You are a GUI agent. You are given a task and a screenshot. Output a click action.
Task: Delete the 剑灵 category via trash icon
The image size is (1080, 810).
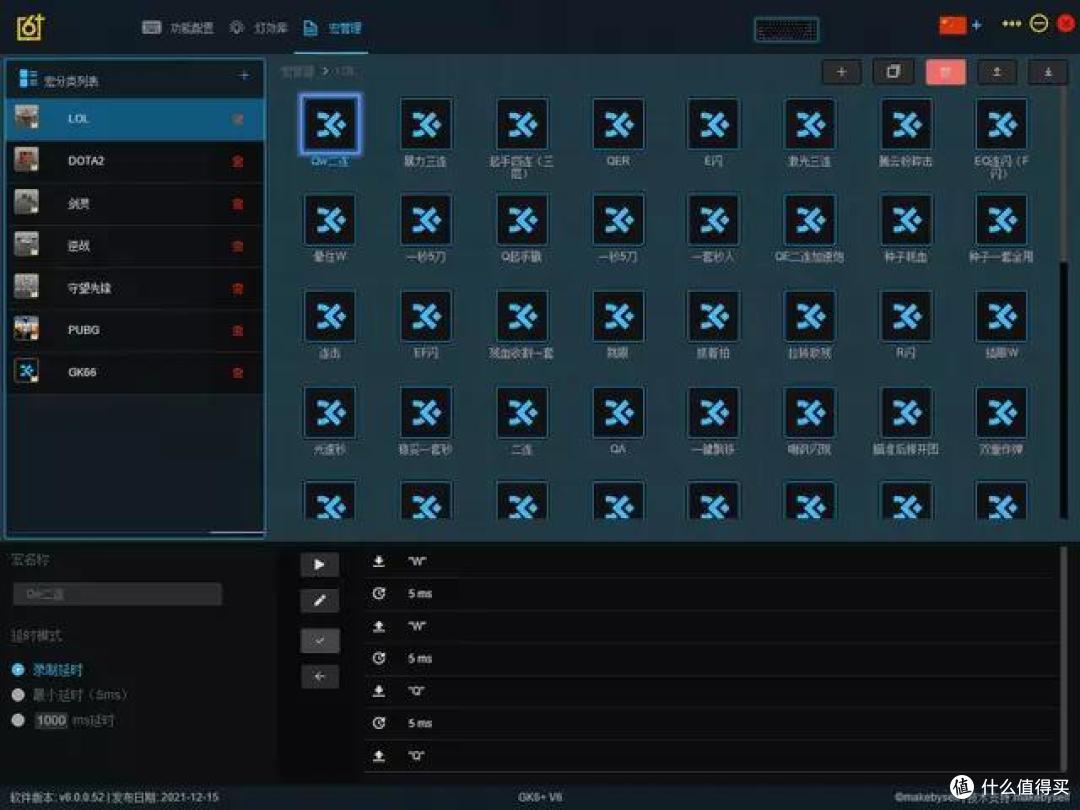pos(238,204)
